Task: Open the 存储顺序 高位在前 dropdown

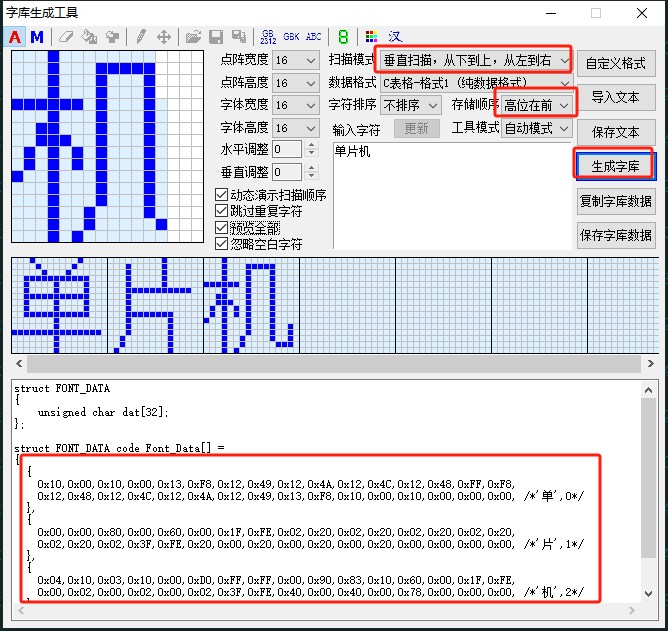Action: [x=537, y=105]
